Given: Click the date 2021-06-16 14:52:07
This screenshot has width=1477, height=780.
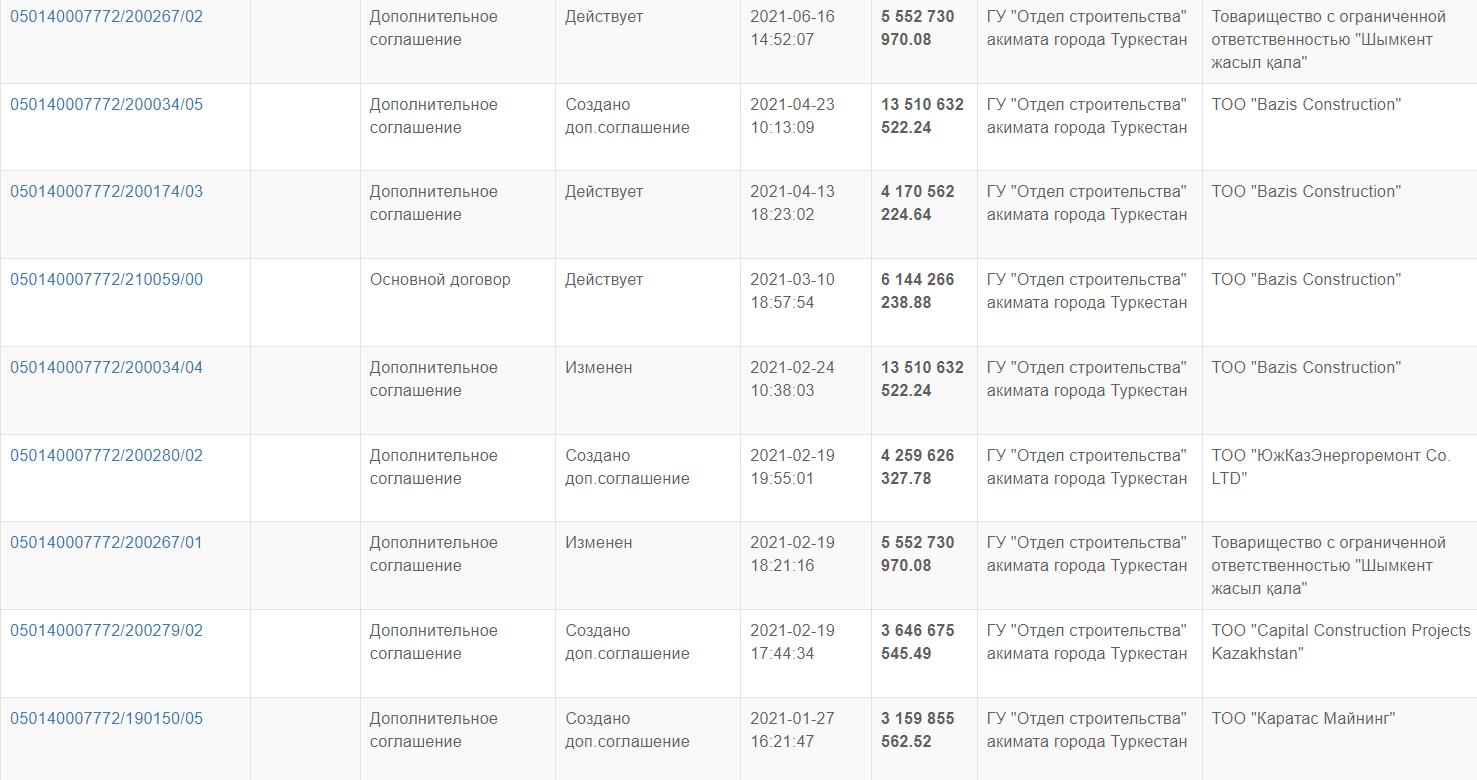Looking at the screenshot, I should (792, 28).
